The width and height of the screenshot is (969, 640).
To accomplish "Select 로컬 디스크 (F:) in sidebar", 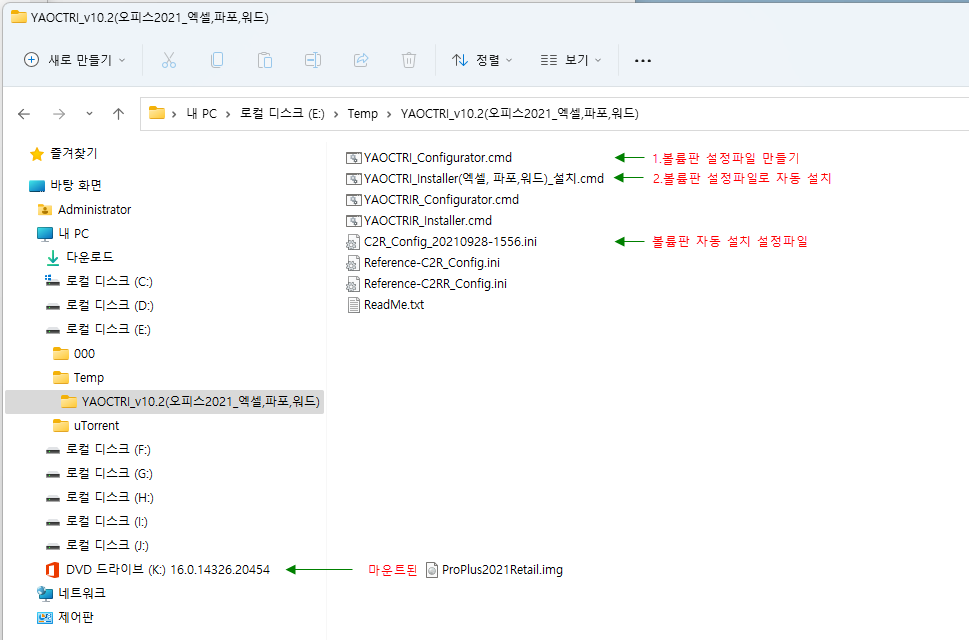I will click(108, 449).
